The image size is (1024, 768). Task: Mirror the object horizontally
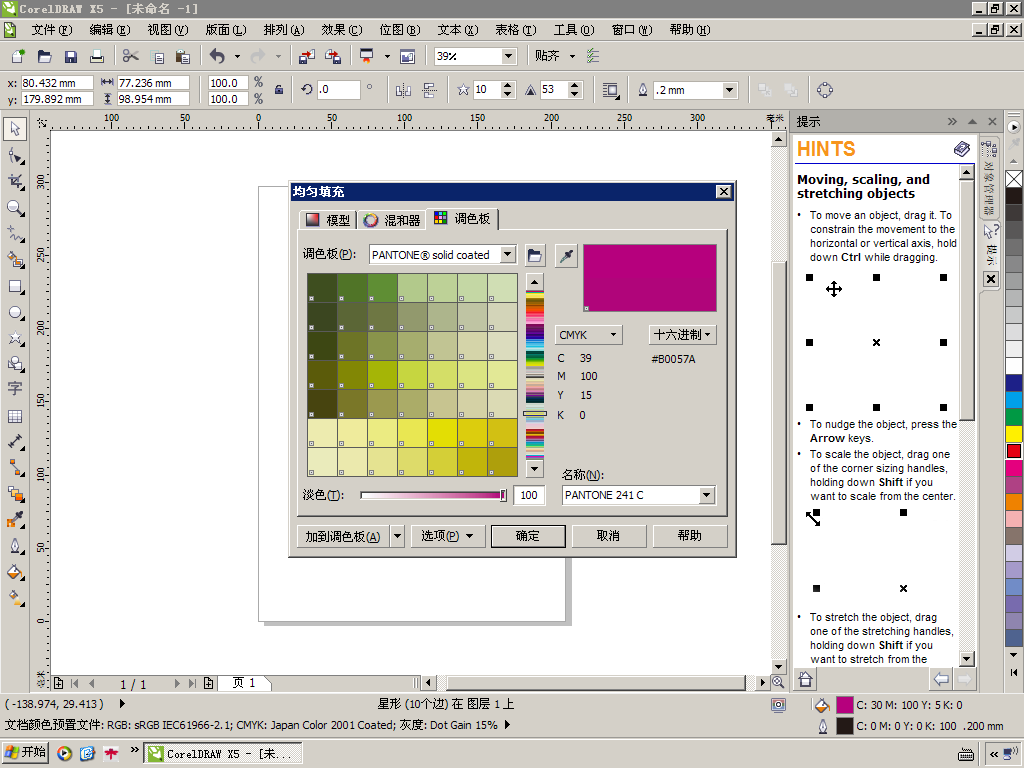(x=403, y=90)
